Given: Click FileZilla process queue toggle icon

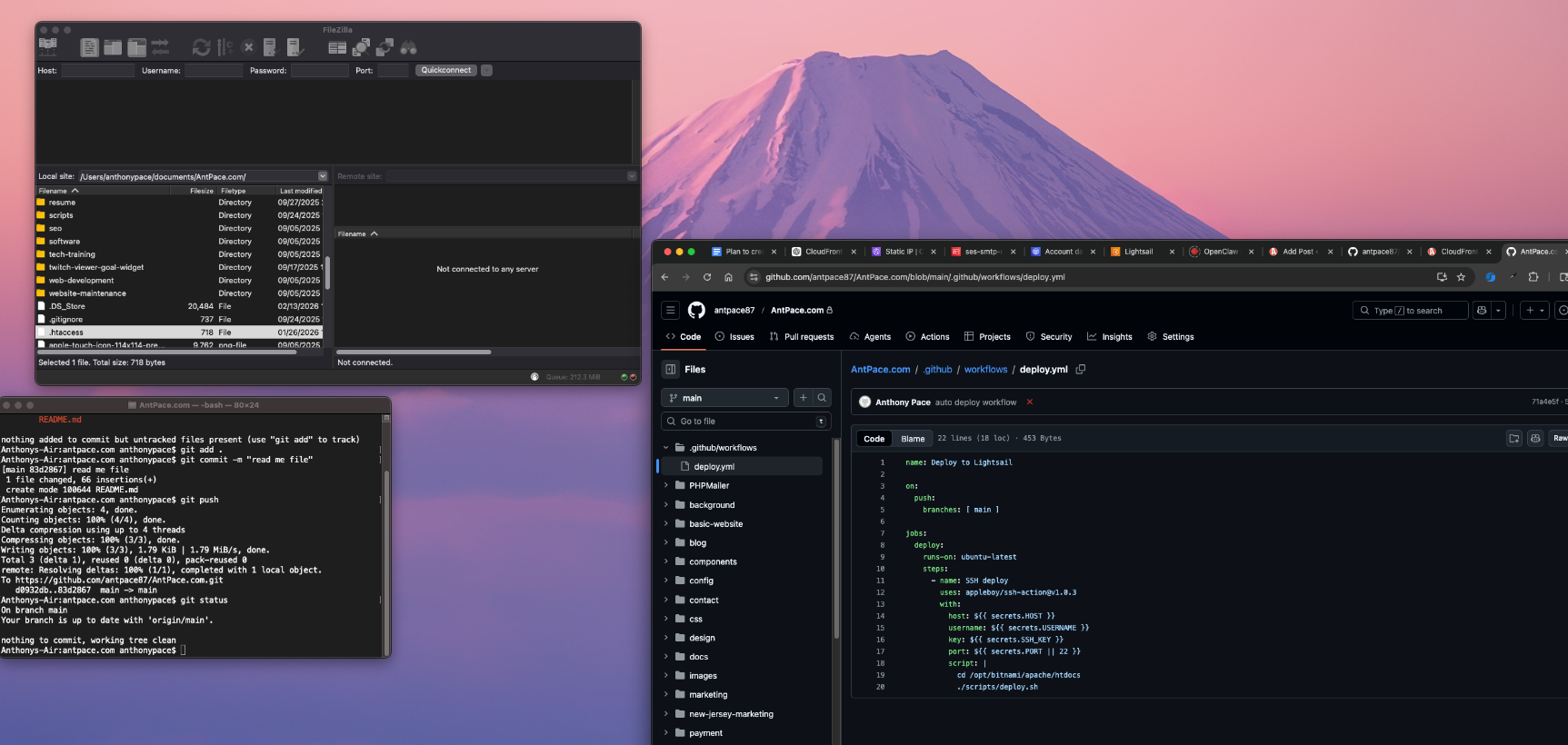Looking at the screenshot, I should pyautogui.click(x=225, y=47).
